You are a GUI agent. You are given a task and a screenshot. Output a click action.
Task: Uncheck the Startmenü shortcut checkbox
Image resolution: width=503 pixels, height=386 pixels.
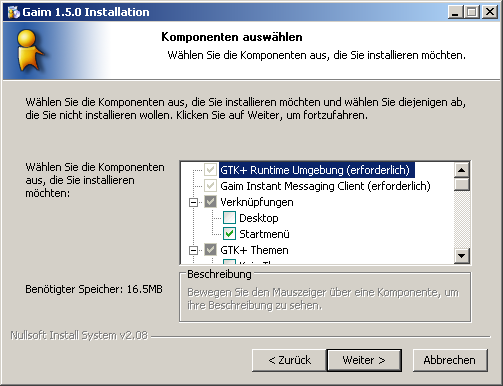click(x=229, y=234)
